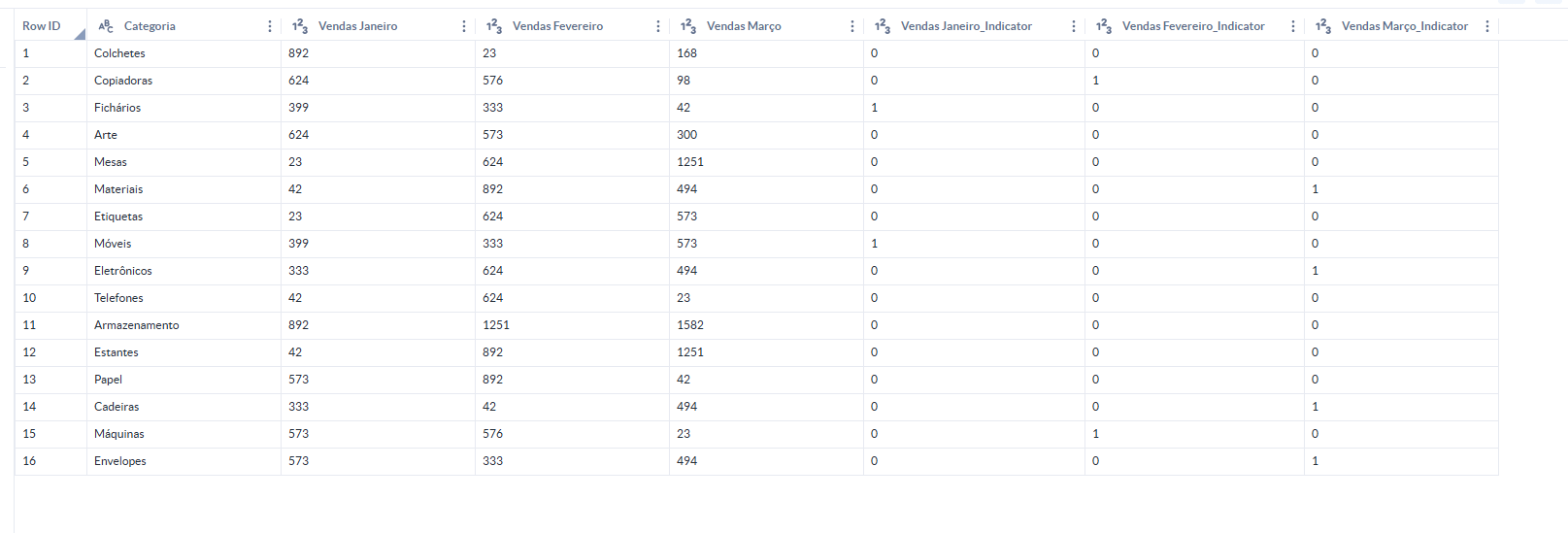
Task: Click the Eletrônicos category cell
Action: [x=123, y=271]
